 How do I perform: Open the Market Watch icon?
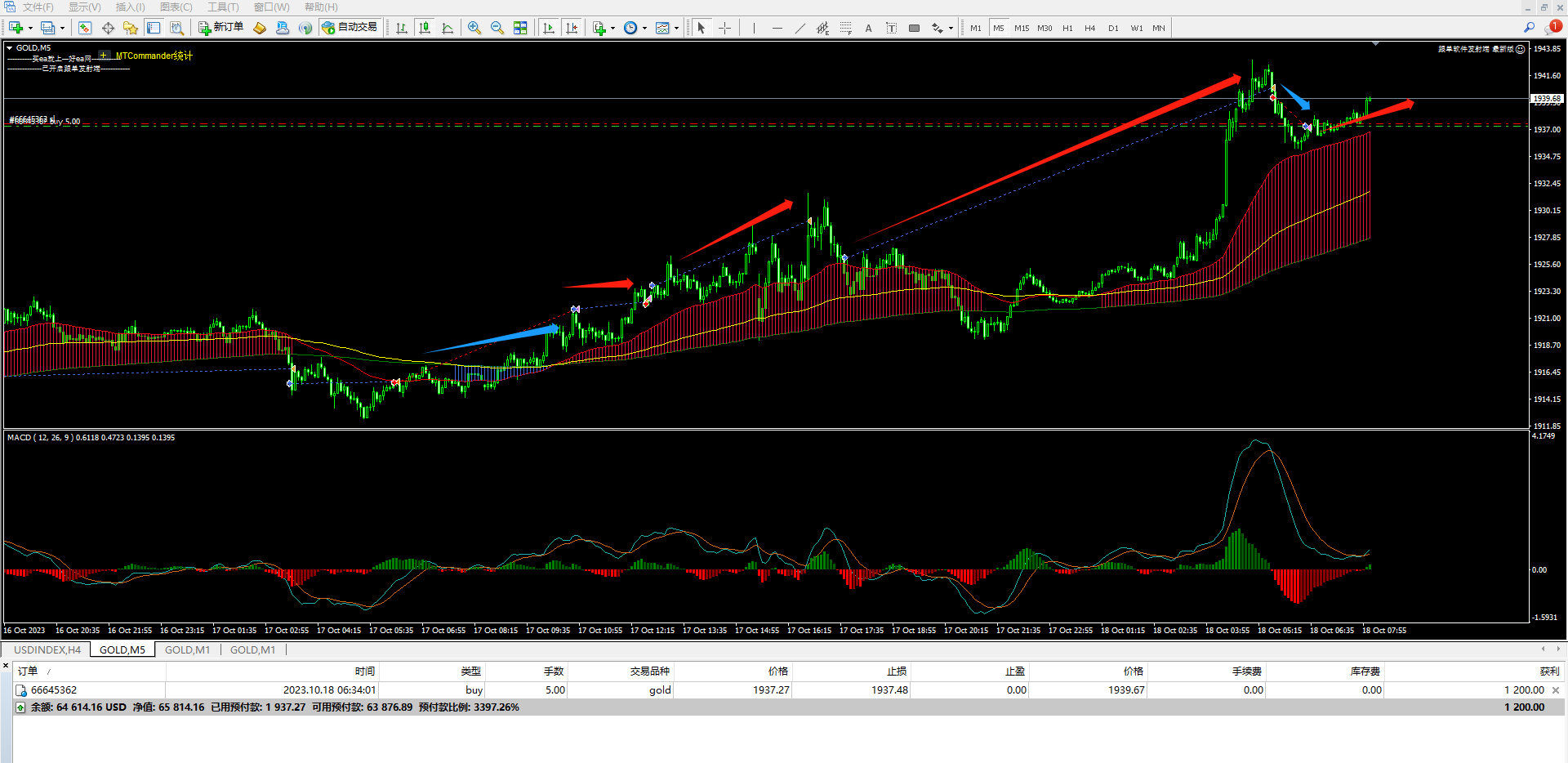click(85, 28)
